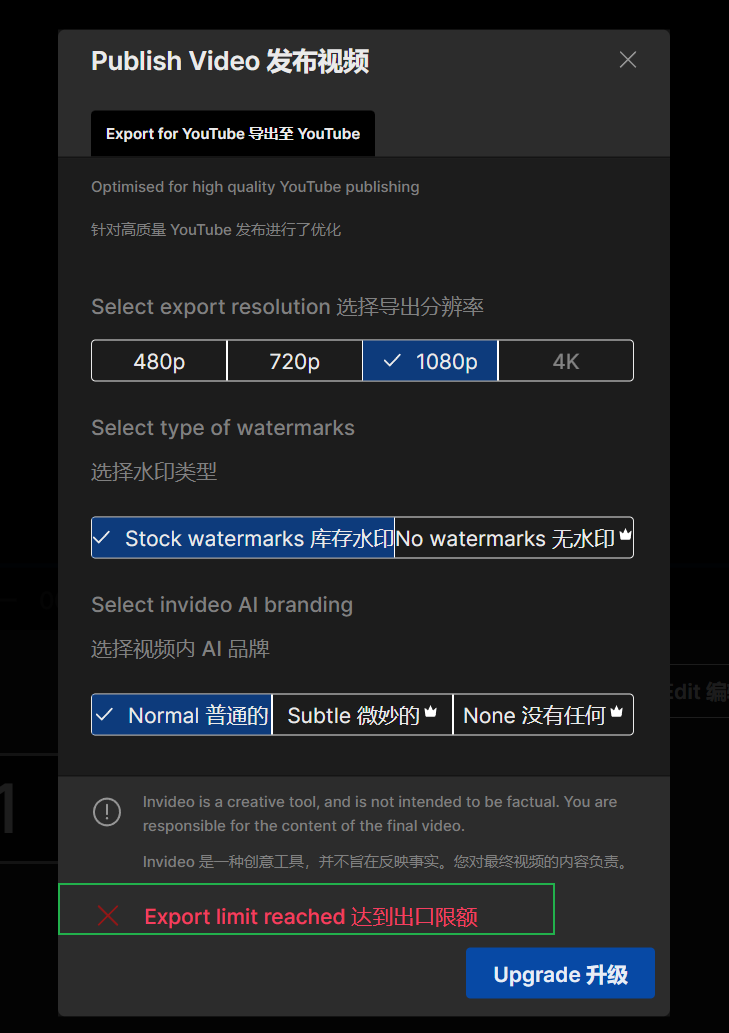Viewport: 729px width, 1033px height.
Task: Click the 'Publish Video' dialog title
Action: pos(230,61)
